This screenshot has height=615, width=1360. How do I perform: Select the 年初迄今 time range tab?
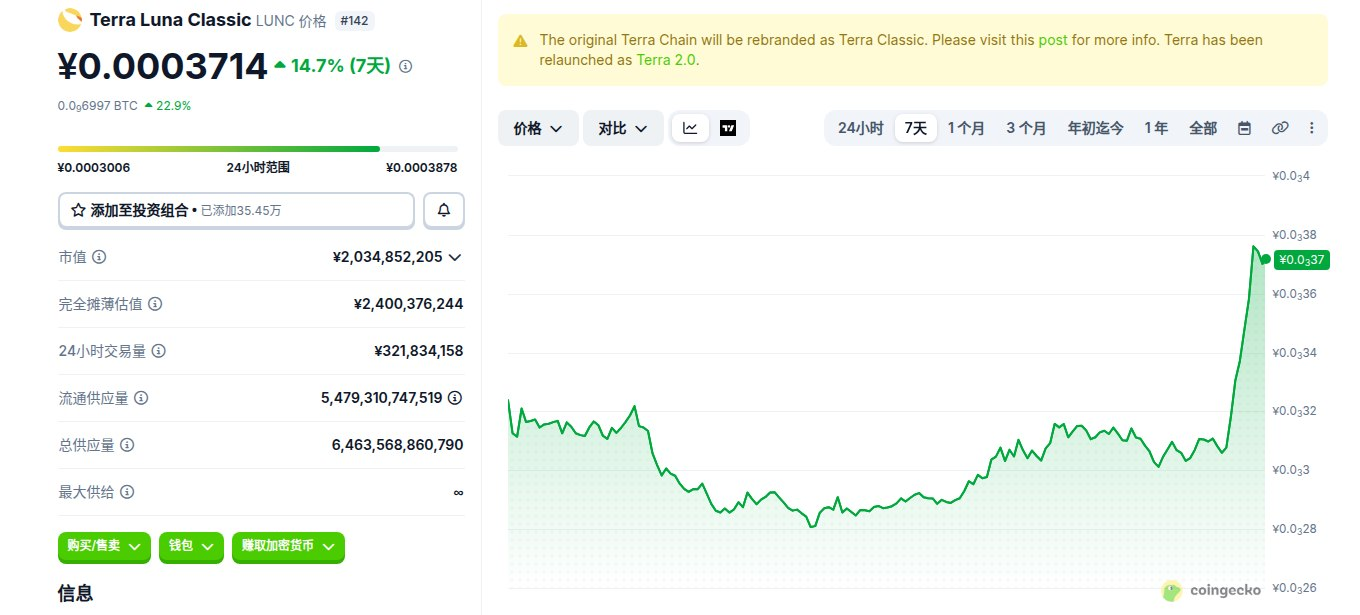pos(1095,128)
